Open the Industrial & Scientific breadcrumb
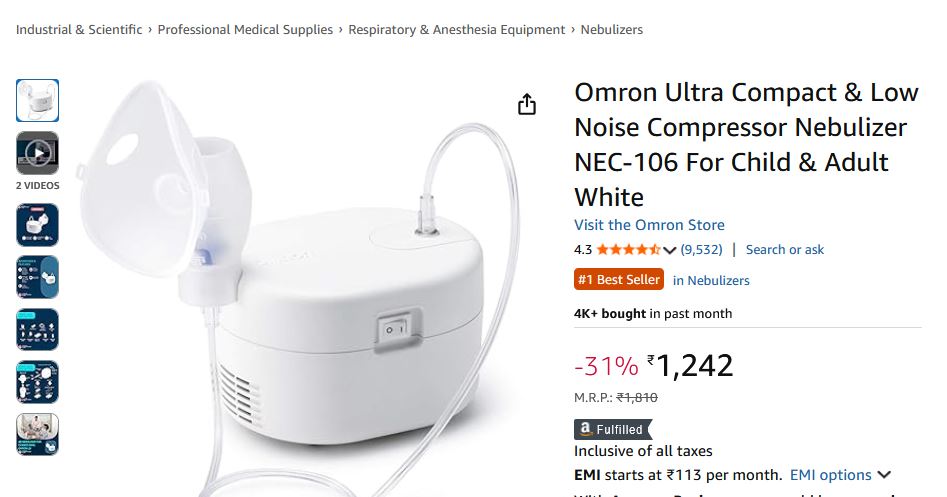The width and height of the screenshot is (947, 497). coord(79,30)
